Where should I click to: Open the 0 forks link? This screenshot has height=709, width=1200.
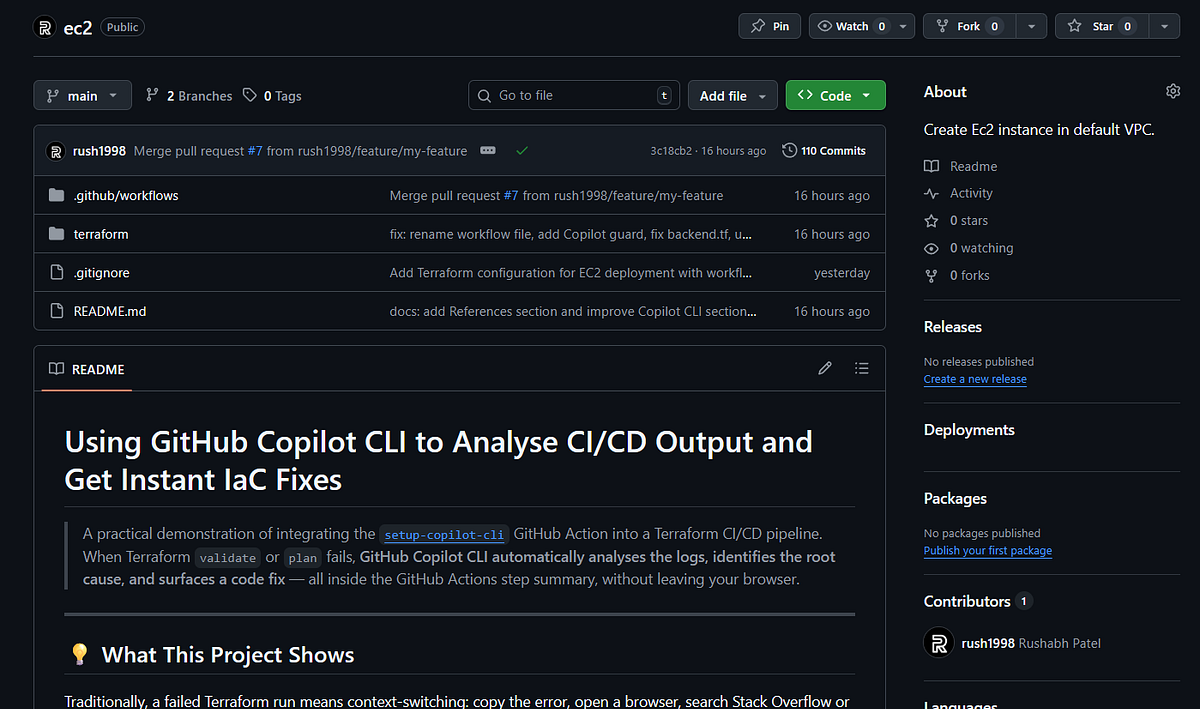point(969,275)
